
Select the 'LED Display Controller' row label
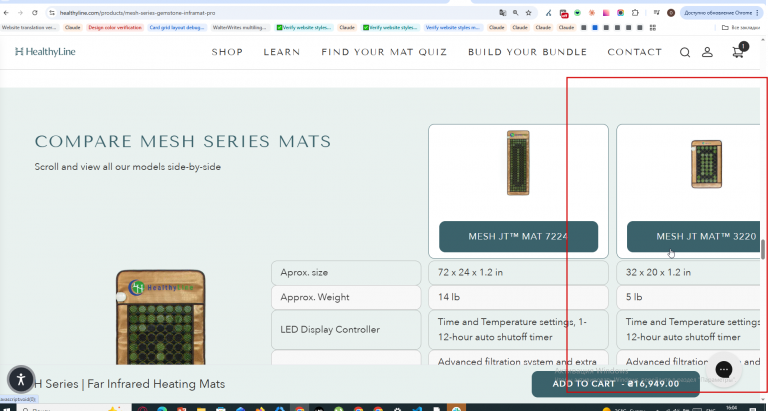(x=346, y=330)
